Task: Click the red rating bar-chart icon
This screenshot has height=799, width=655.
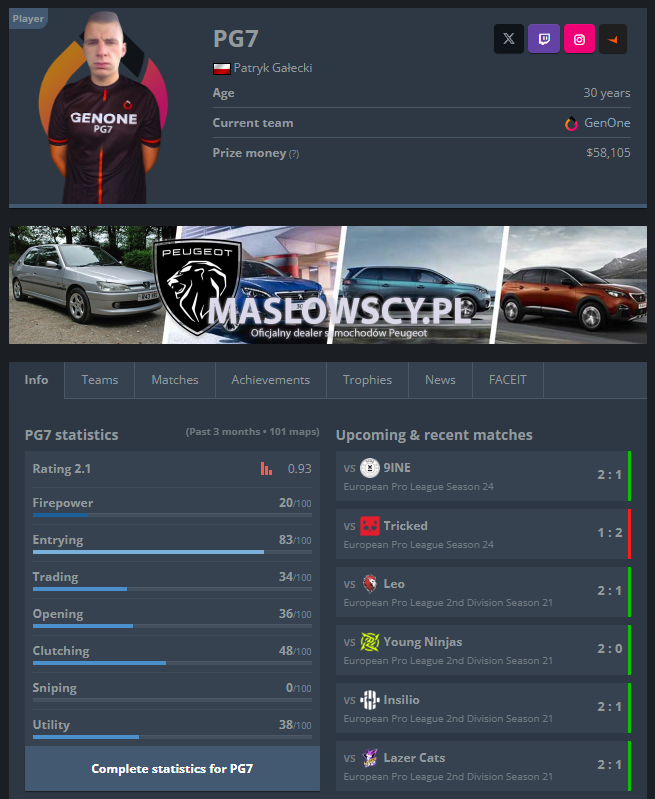Action: coord(266,468)
